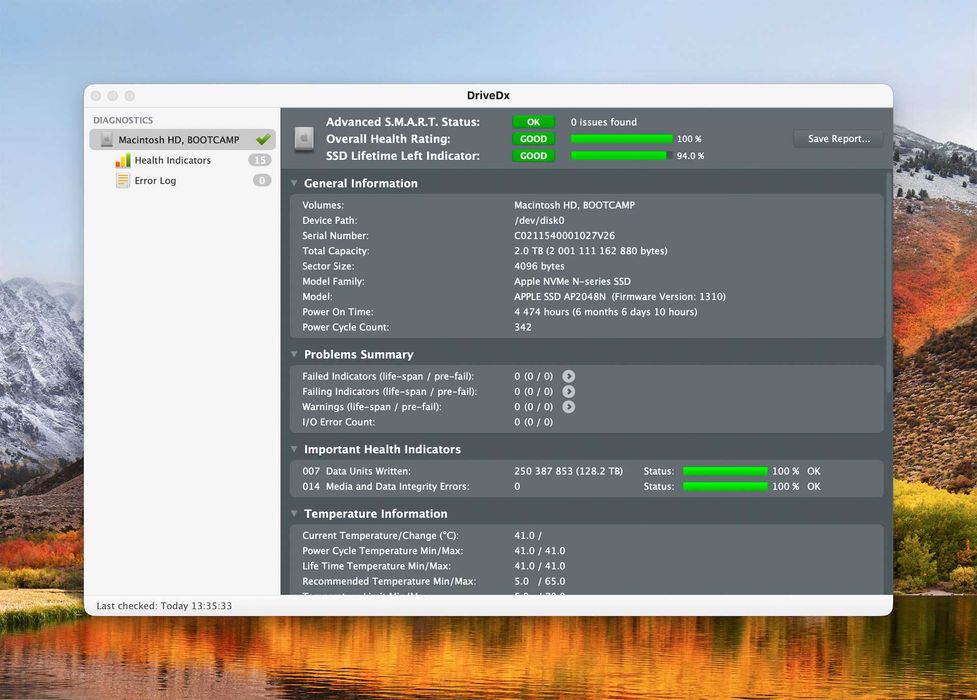Click the serial number C0211540001027V26
This screenshot has height=700, width=977.
(565, 236)
